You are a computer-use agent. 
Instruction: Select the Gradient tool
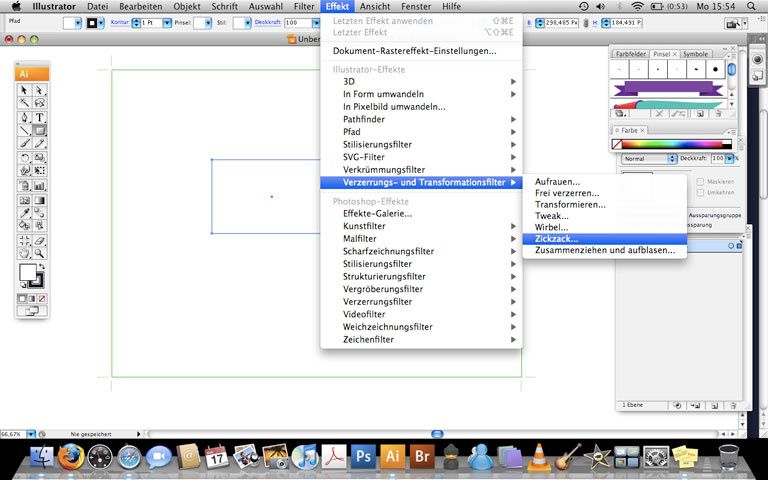coord(39,200)
